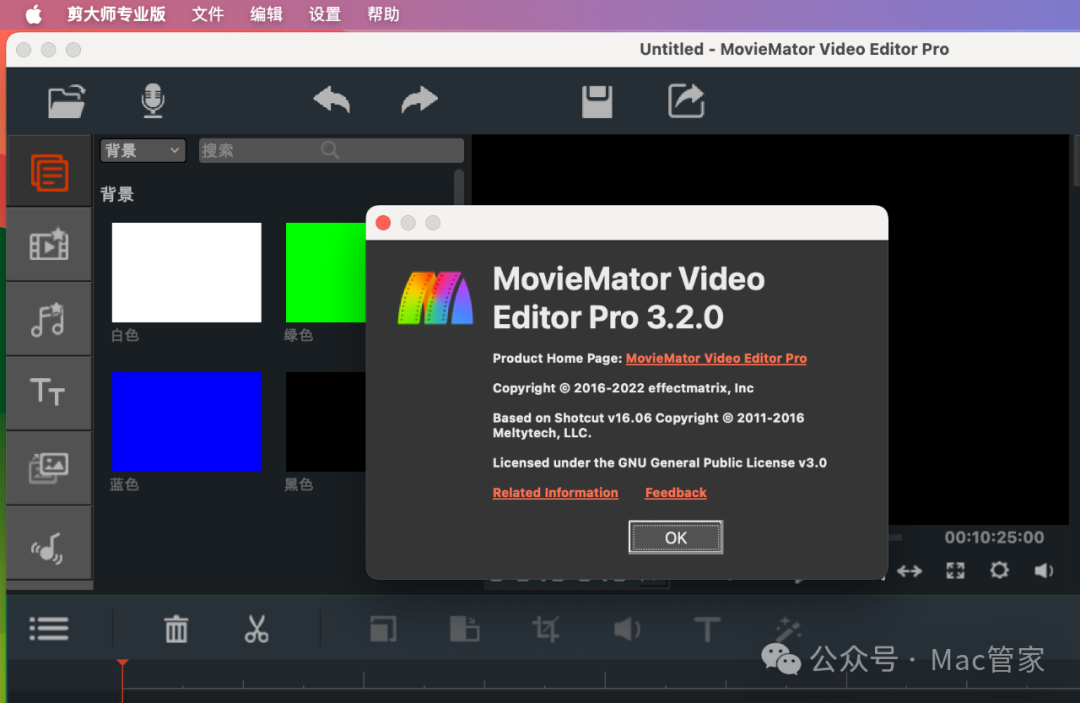Toggle fullscreen preview mode
Screen dimensions: 1080x703
click(955, 570)
